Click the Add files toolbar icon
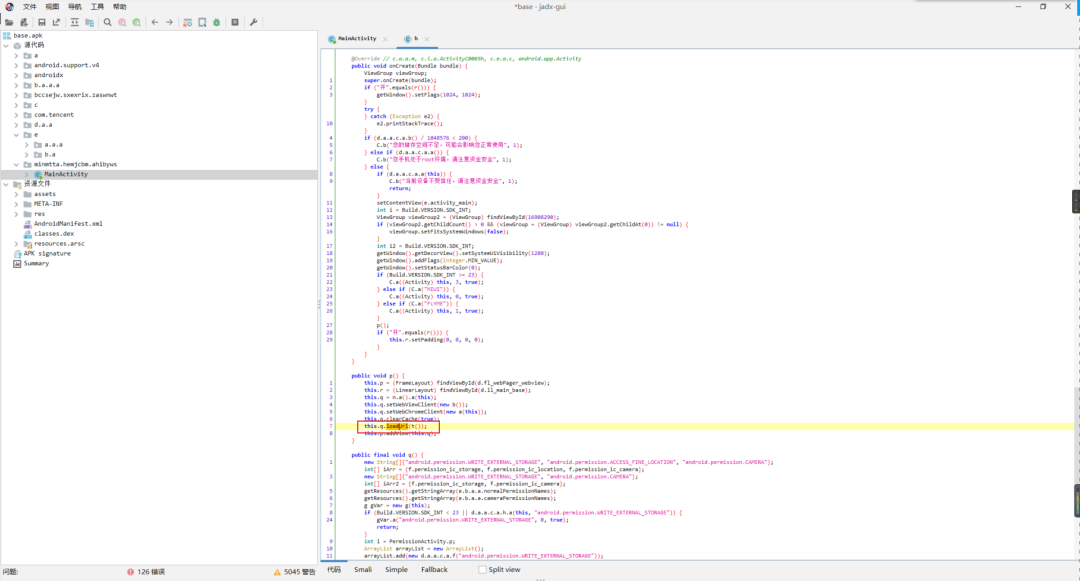 click(24, 22)
